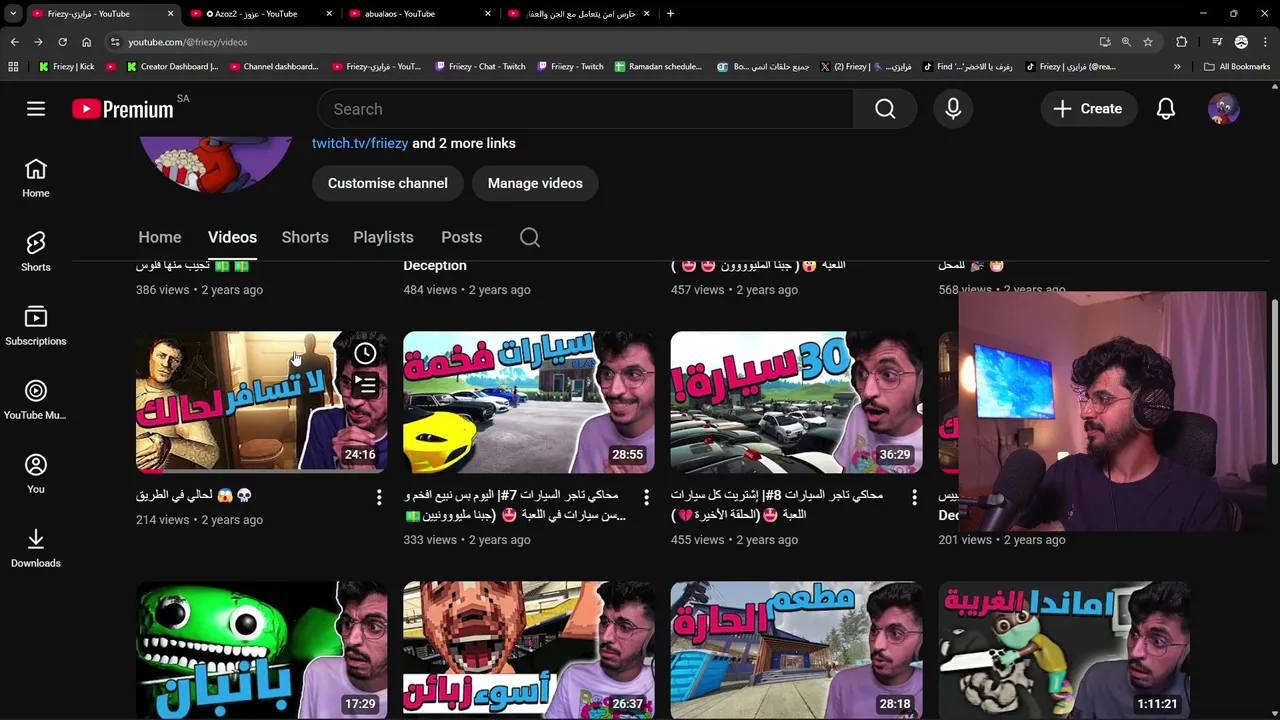Click the Create button
The height and width of the screenshot is (720, 1280).
[x=1088, y=109]
